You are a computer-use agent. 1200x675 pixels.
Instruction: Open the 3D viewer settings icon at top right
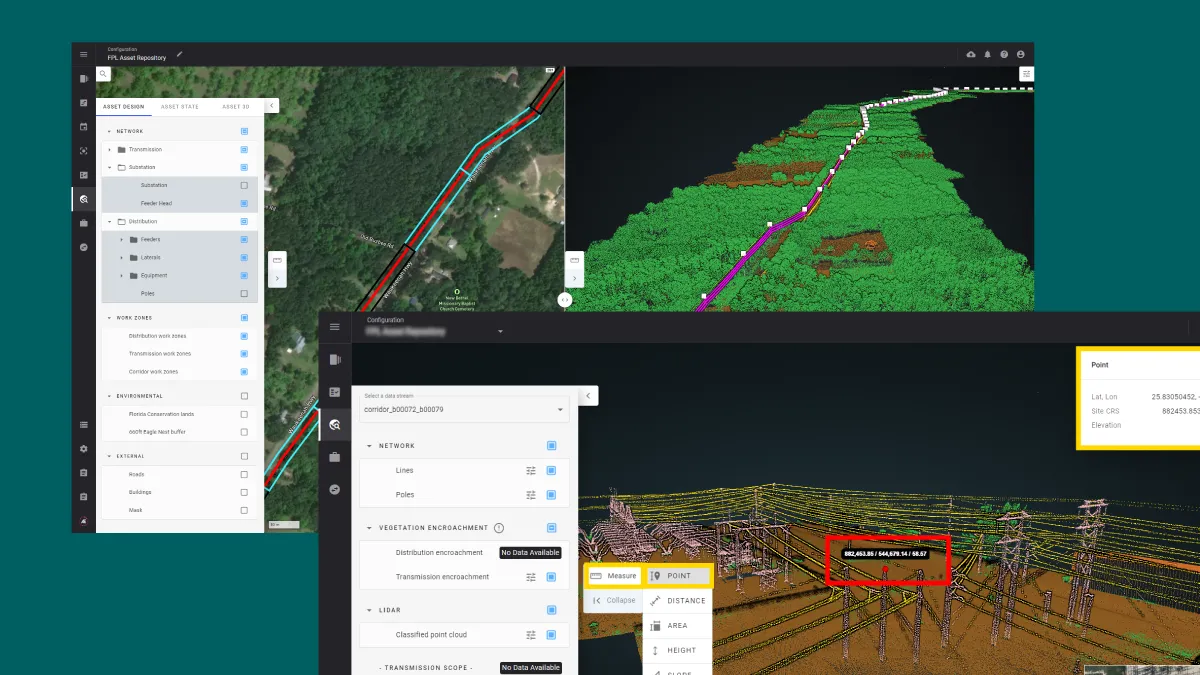click(x=1026, y=74)
